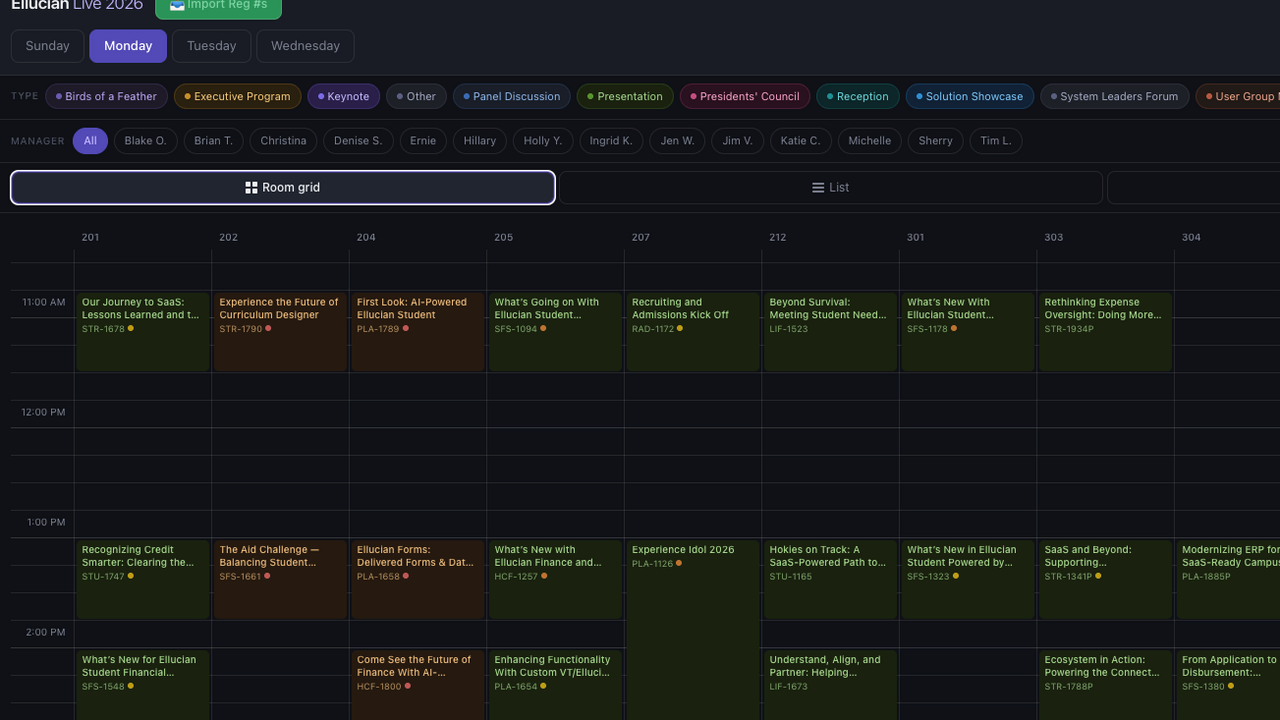The width and height of the screenshot is (1280, 720).
Task: Open session SFS-1094 in room 205
Action: click(555, 332)
